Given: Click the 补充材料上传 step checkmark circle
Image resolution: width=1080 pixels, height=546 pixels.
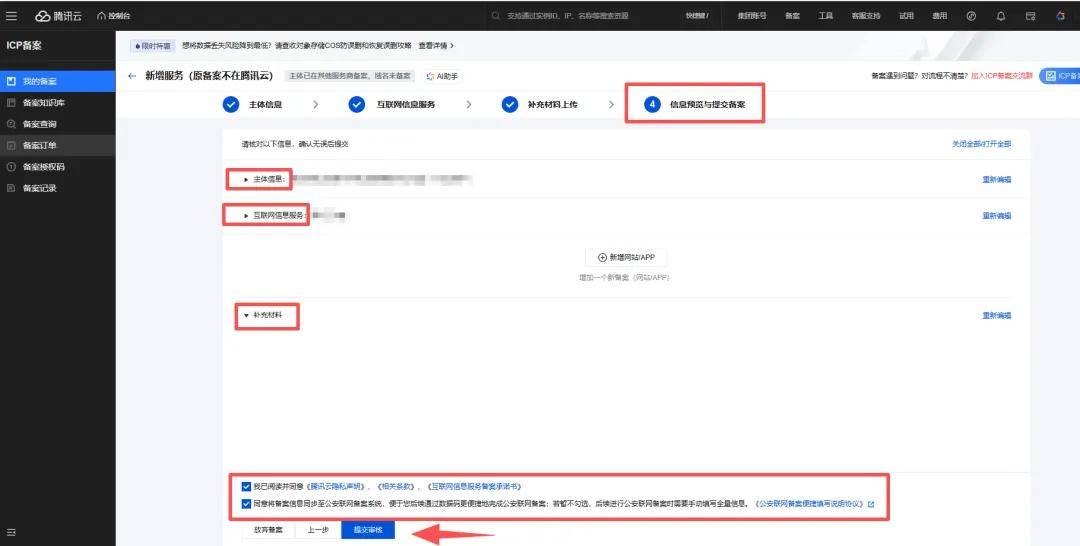Looking at the screenshot, I should pyautogui.click(x=510, y=105).
